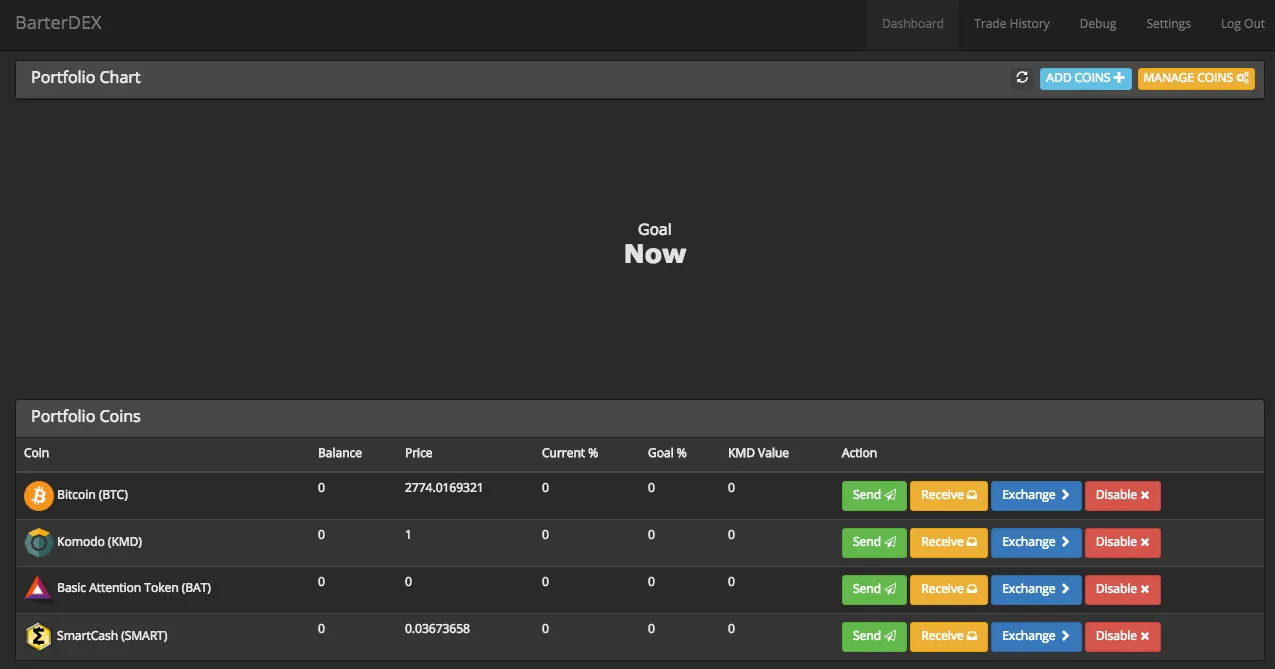The height and width of the screenshot is (669, 1275).
Task: Click the portfolio refresh icon
Action: pyautogui.click(x=1022, y=78)
